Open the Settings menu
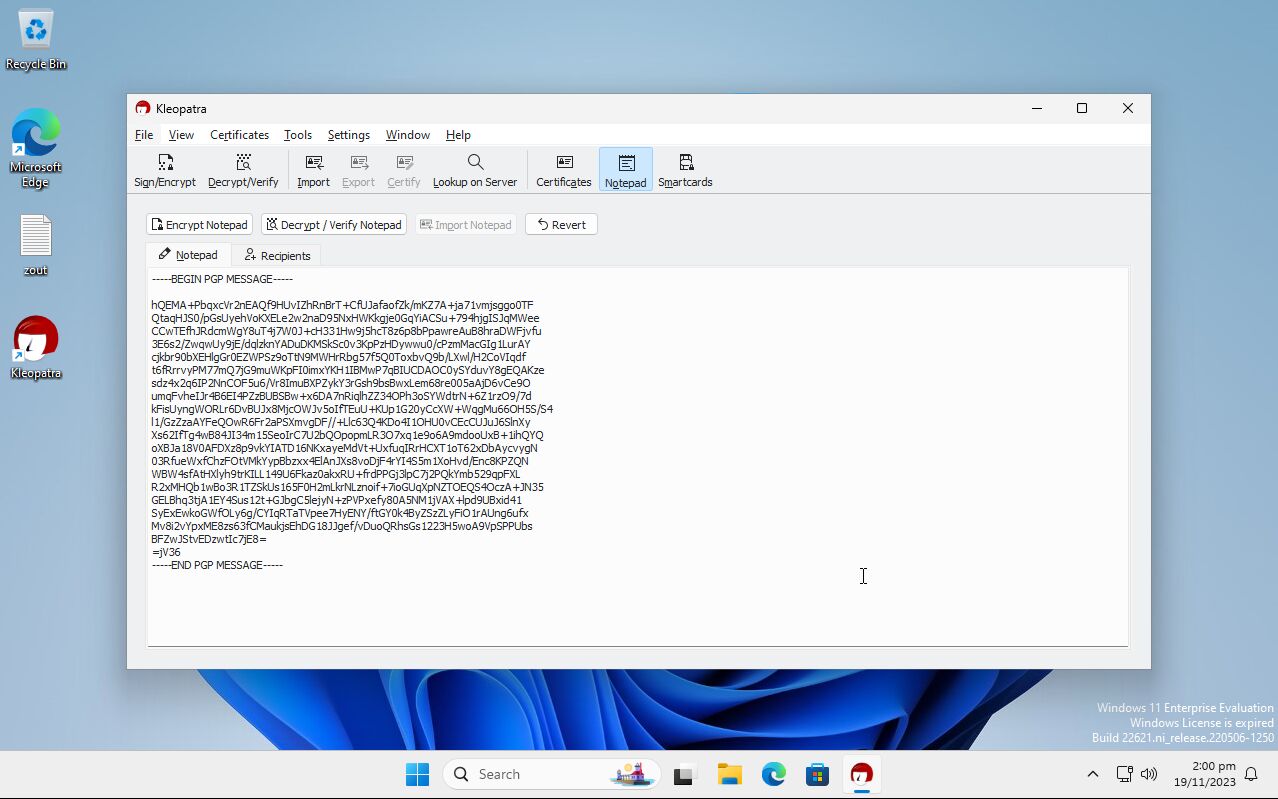The image size is (1278, 799). click(348, 134)
